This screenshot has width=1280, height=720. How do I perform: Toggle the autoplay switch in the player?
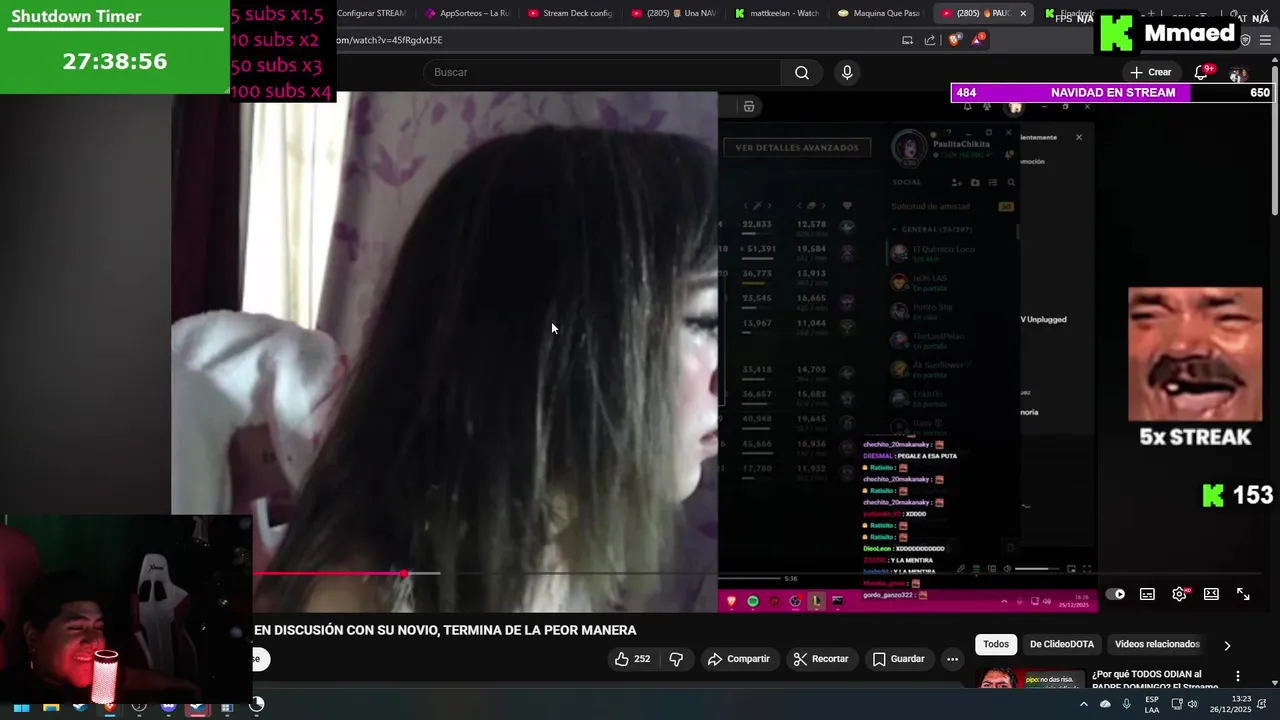[1116, 594]
